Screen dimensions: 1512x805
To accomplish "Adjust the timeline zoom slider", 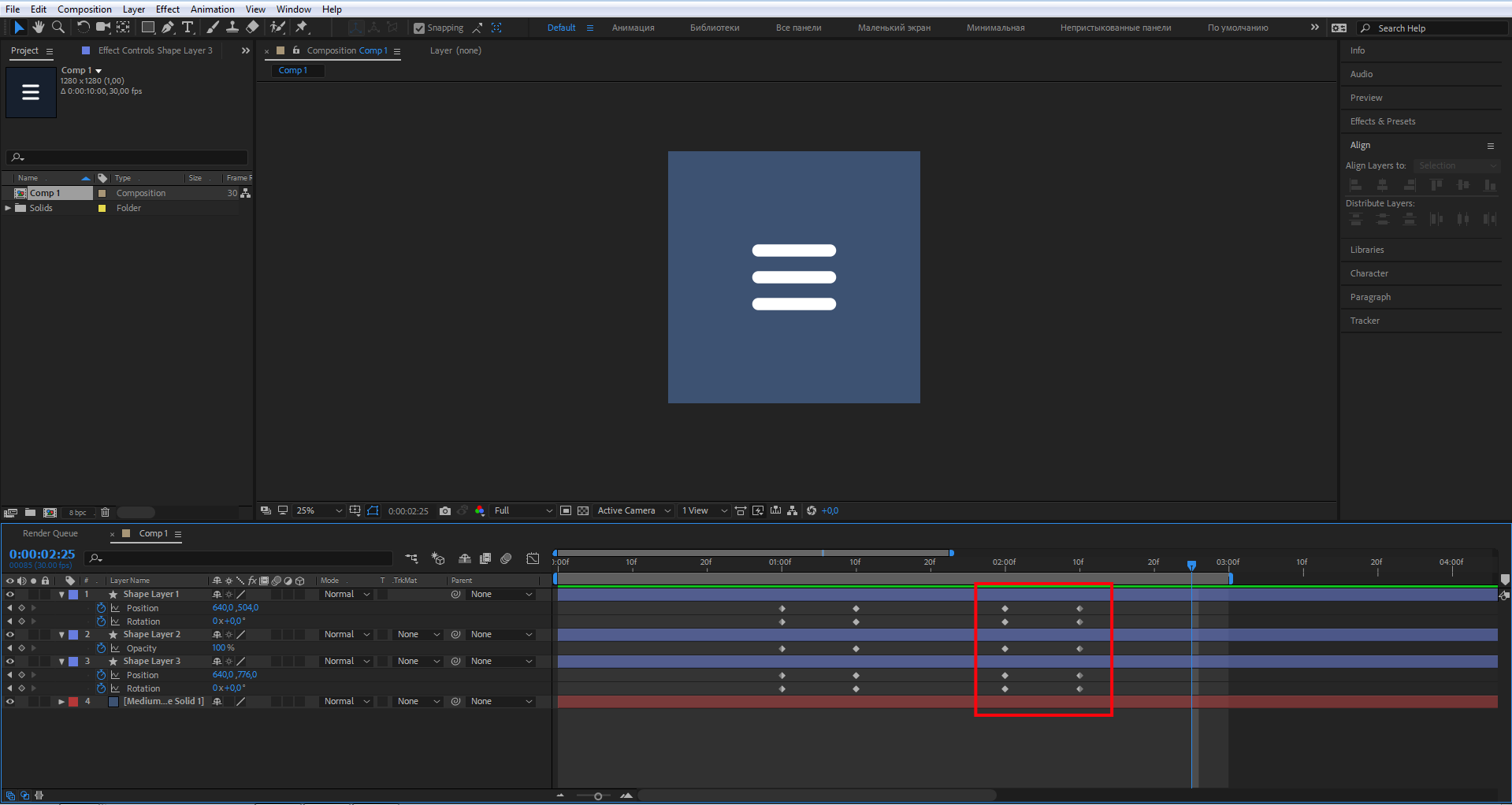I will coord(598,796).
